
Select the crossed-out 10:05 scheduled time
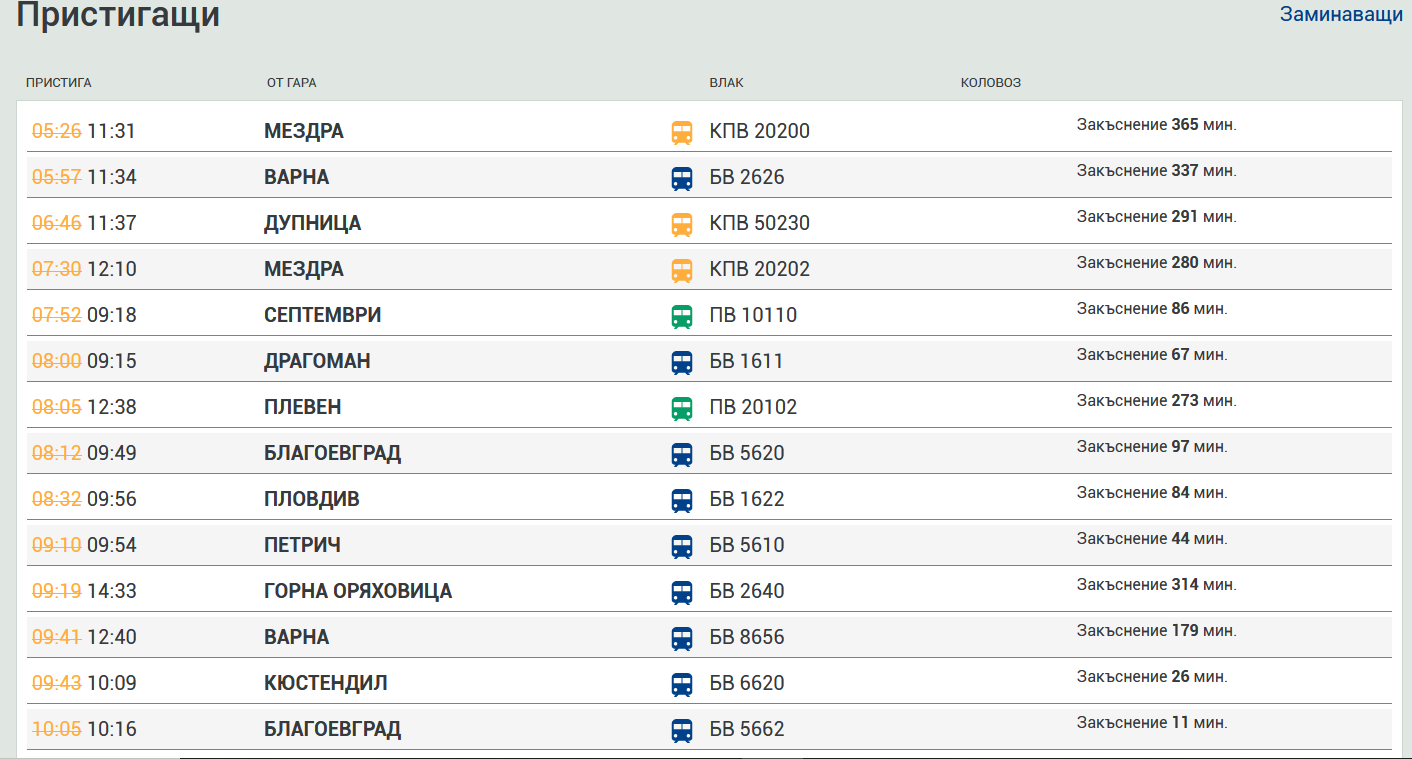56,729
